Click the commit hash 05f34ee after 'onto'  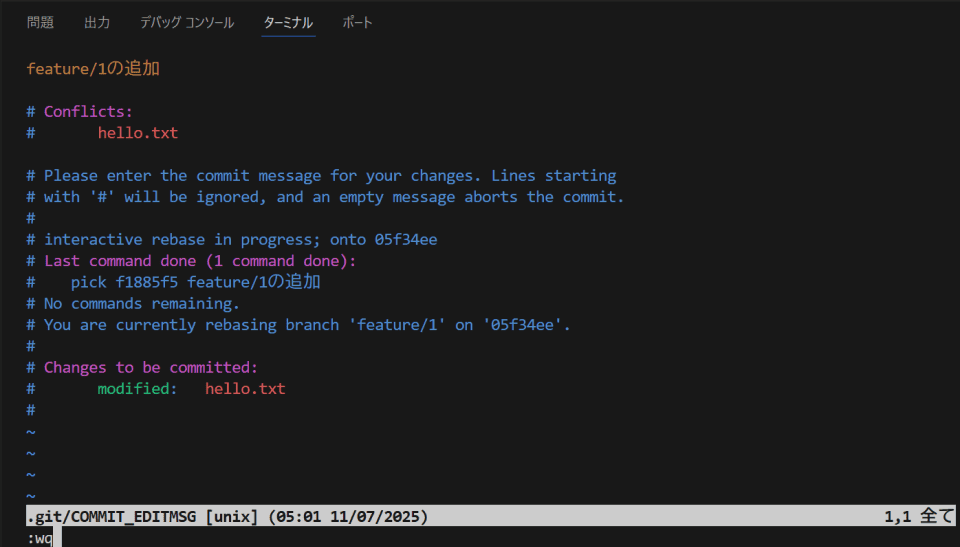(x=406, y=240)
